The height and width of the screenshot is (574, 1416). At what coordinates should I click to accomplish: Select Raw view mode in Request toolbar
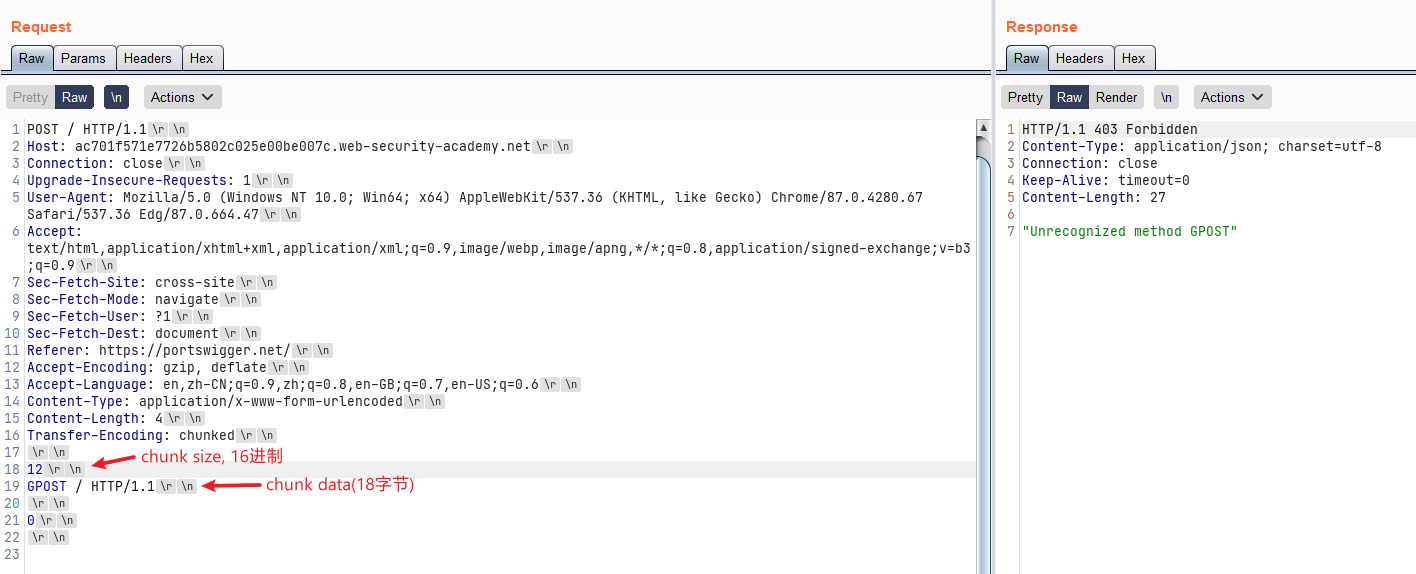pyautogui.click(x=74, y=97)
